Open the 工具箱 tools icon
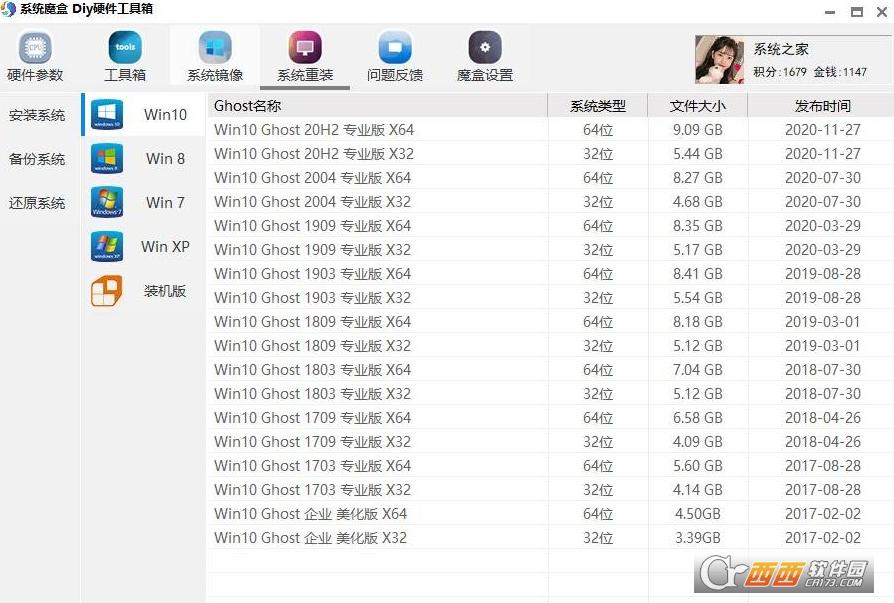Screen dimensions: 894x603 [x=125, y=47]
